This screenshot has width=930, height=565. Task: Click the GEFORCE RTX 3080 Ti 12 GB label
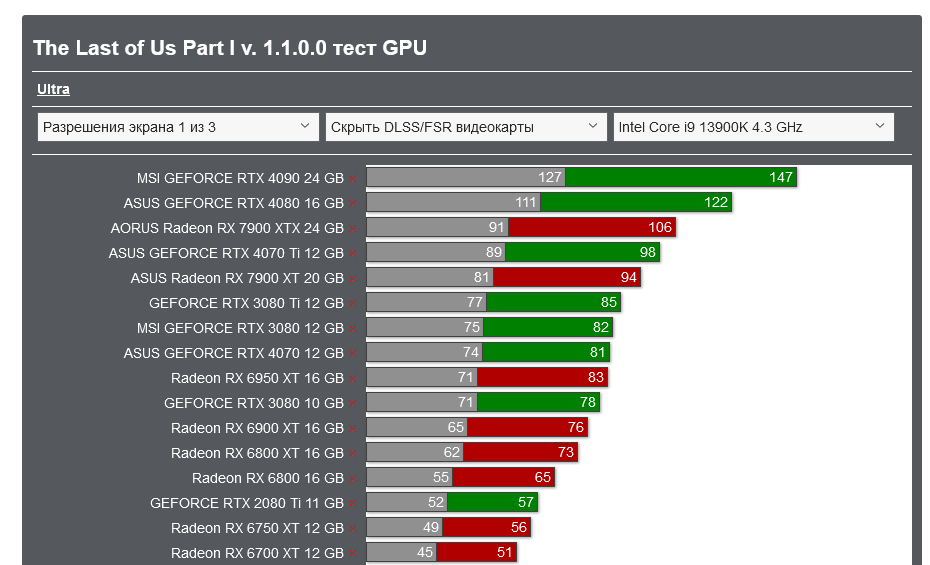pos(246,303)
